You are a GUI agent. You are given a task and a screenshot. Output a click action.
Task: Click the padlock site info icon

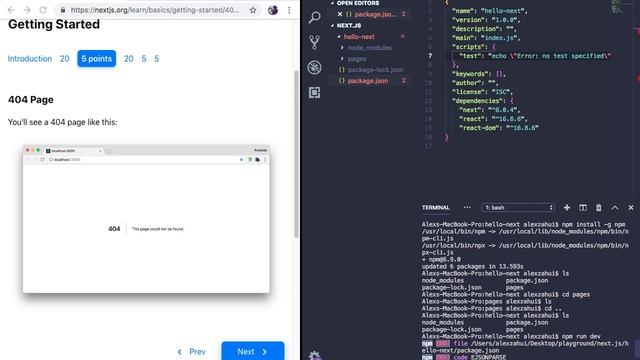(63, 10)
